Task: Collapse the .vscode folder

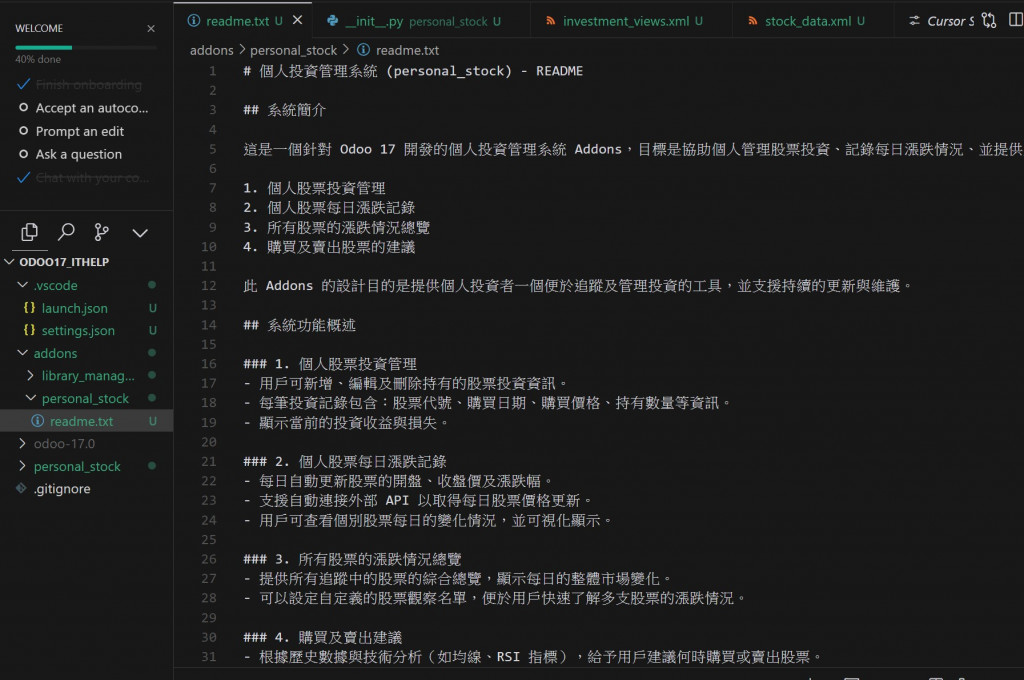Action: [x=86, y=285]
